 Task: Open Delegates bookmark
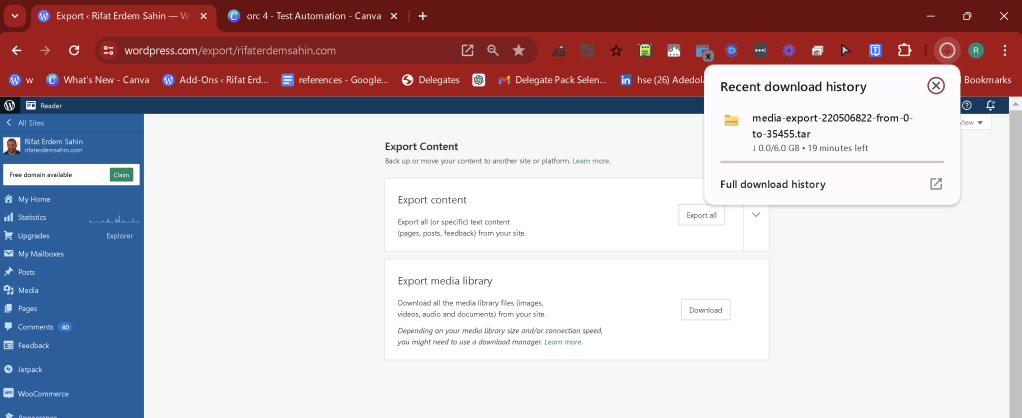(x=431, y=80)
